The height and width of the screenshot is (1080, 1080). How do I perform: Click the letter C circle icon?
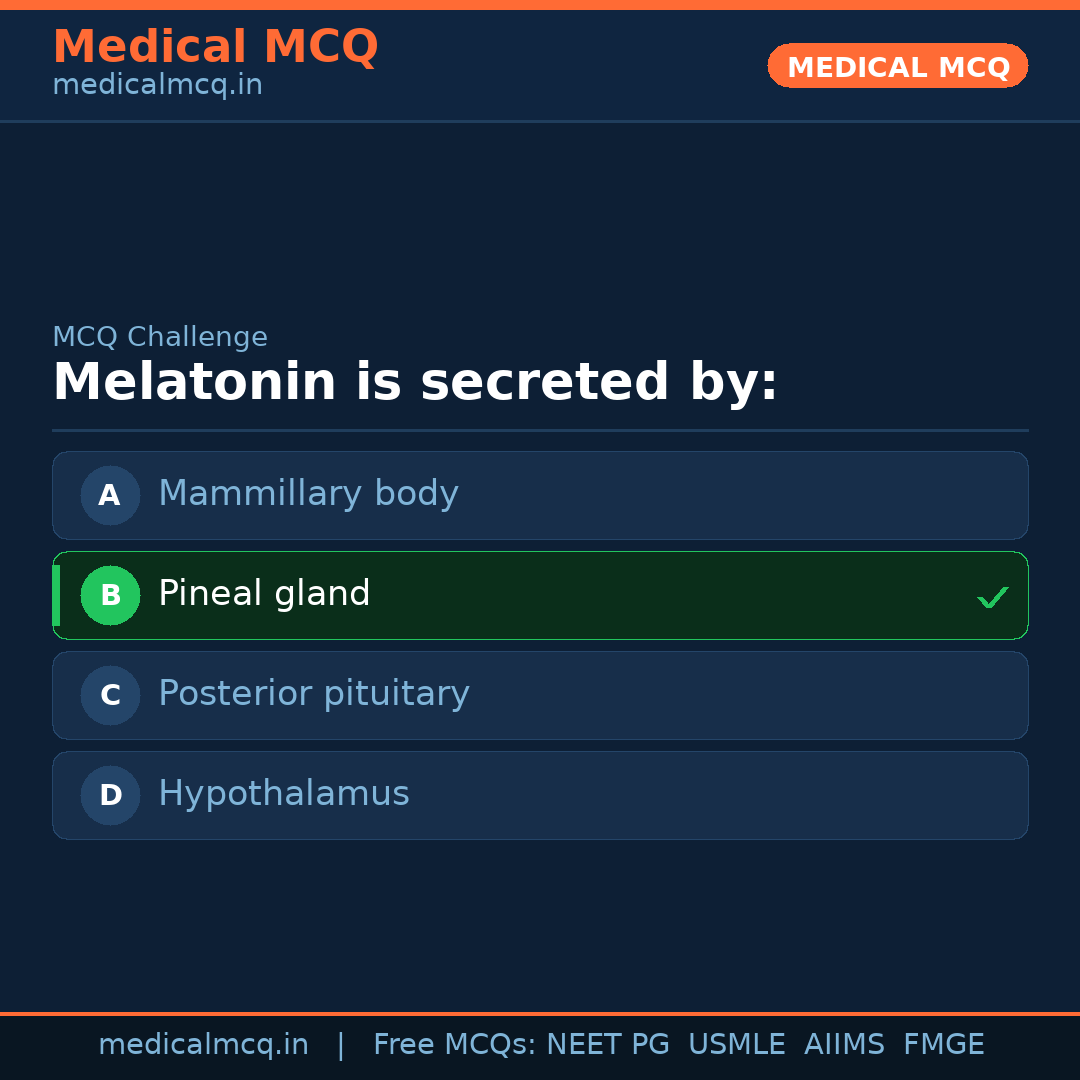coord(110,695)
